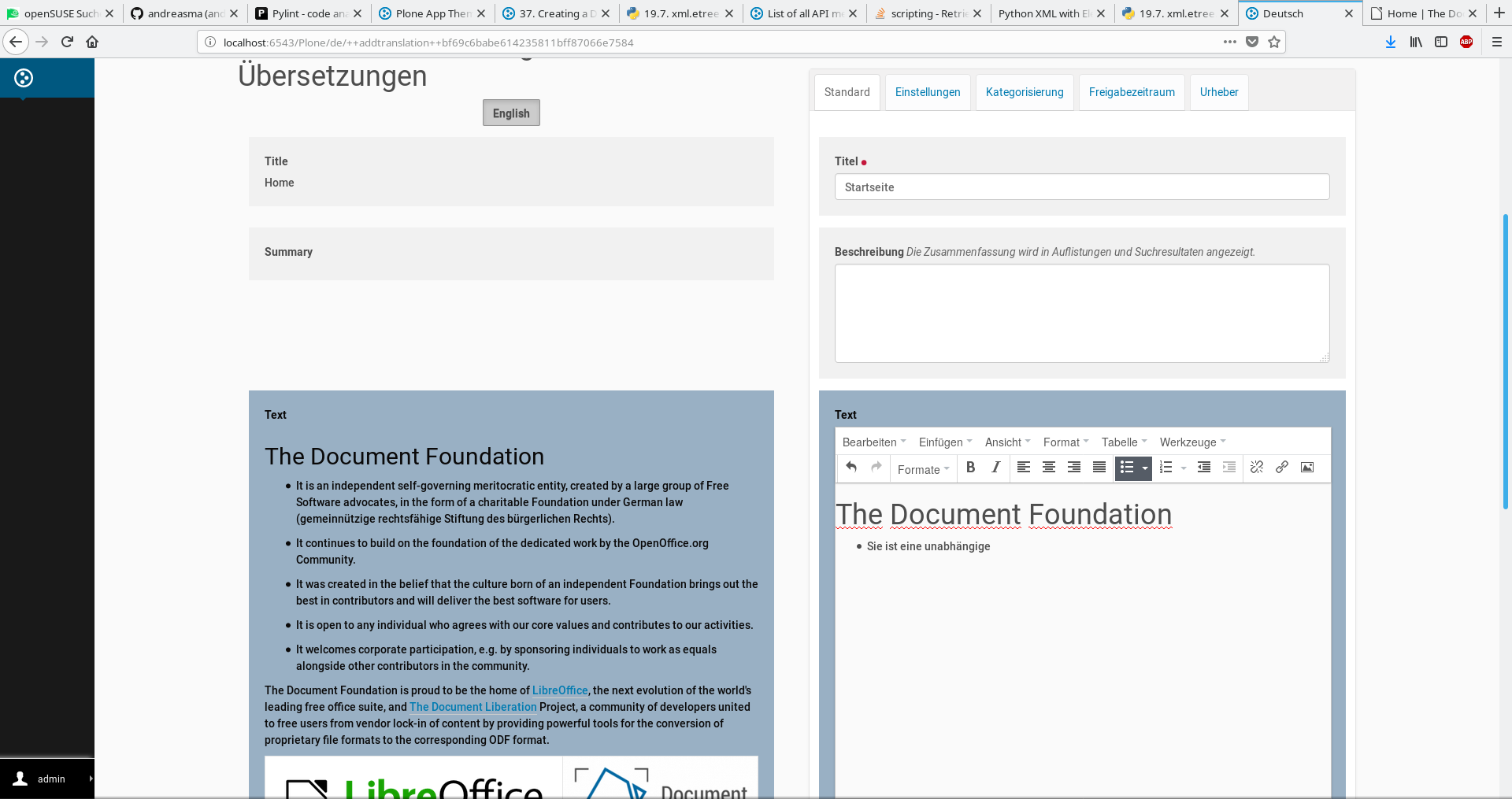This screenshot has height=799, width=1512.
Task: Open the Werkzeuge editor menu
Action: tap(1192, 442)
